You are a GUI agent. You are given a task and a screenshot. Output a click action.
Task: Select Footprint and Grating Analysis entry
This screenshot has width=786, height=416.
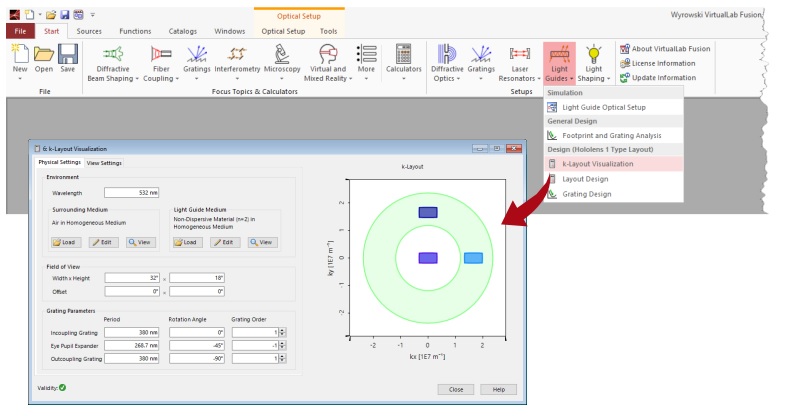(614, 135)
